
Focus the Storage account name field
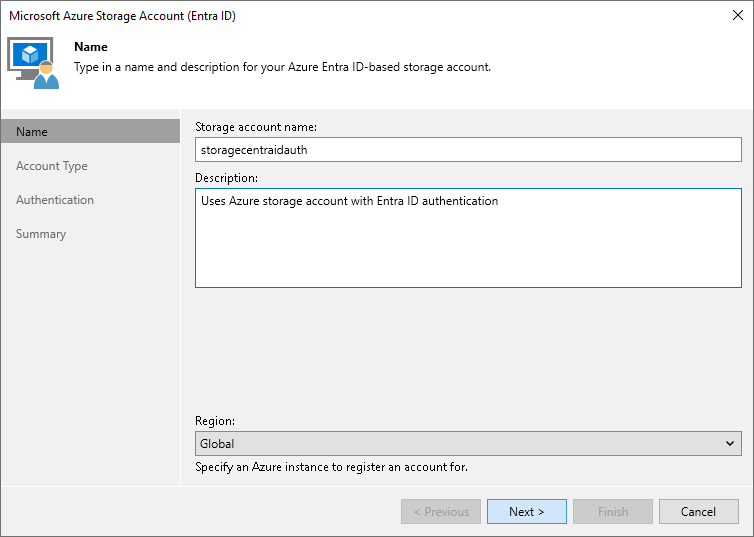468,150
